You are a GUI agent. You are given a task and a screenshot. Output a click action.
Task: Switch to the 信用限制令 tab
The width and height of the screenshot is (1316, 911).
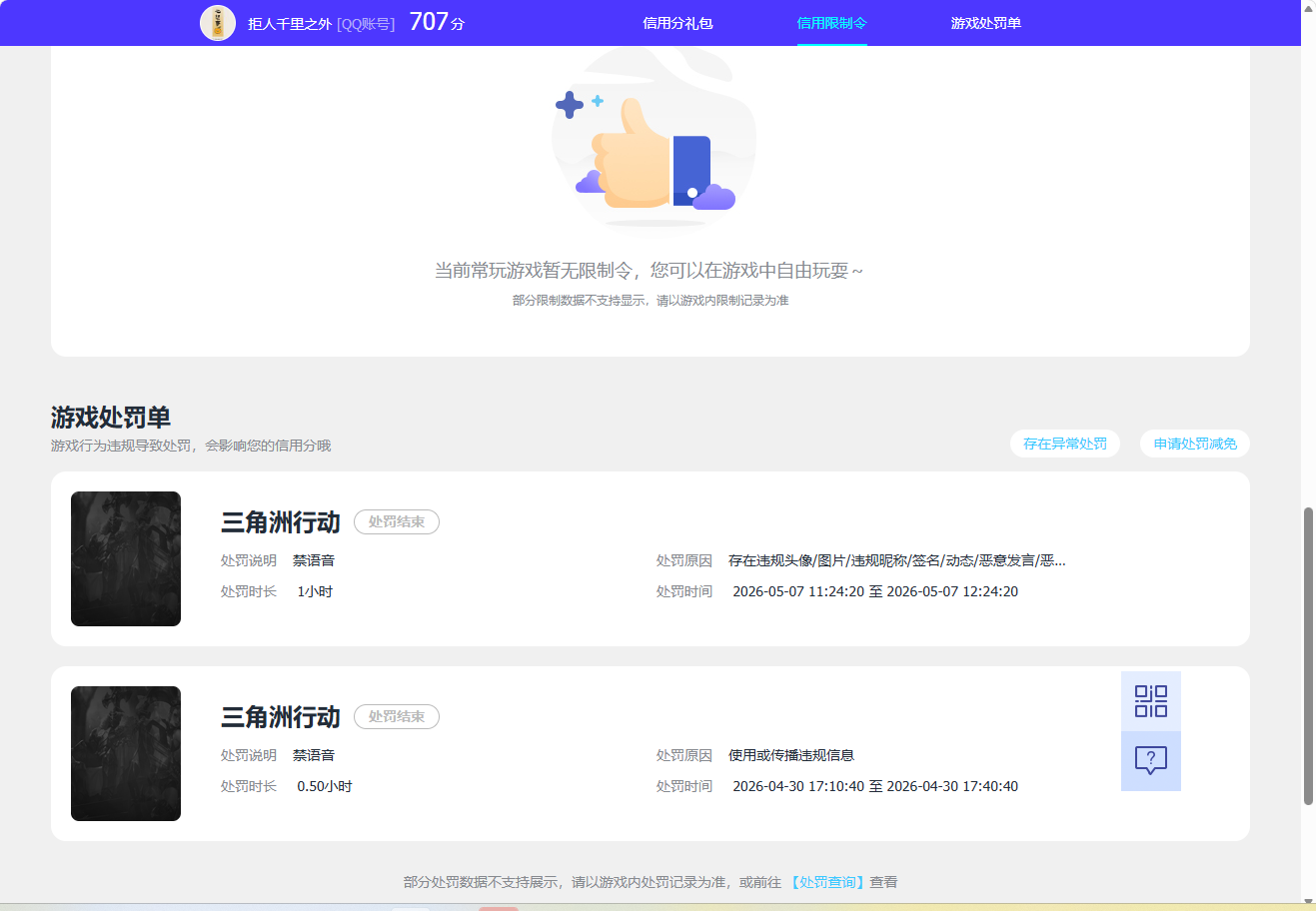pyautogui.click(x=831, y=23)
